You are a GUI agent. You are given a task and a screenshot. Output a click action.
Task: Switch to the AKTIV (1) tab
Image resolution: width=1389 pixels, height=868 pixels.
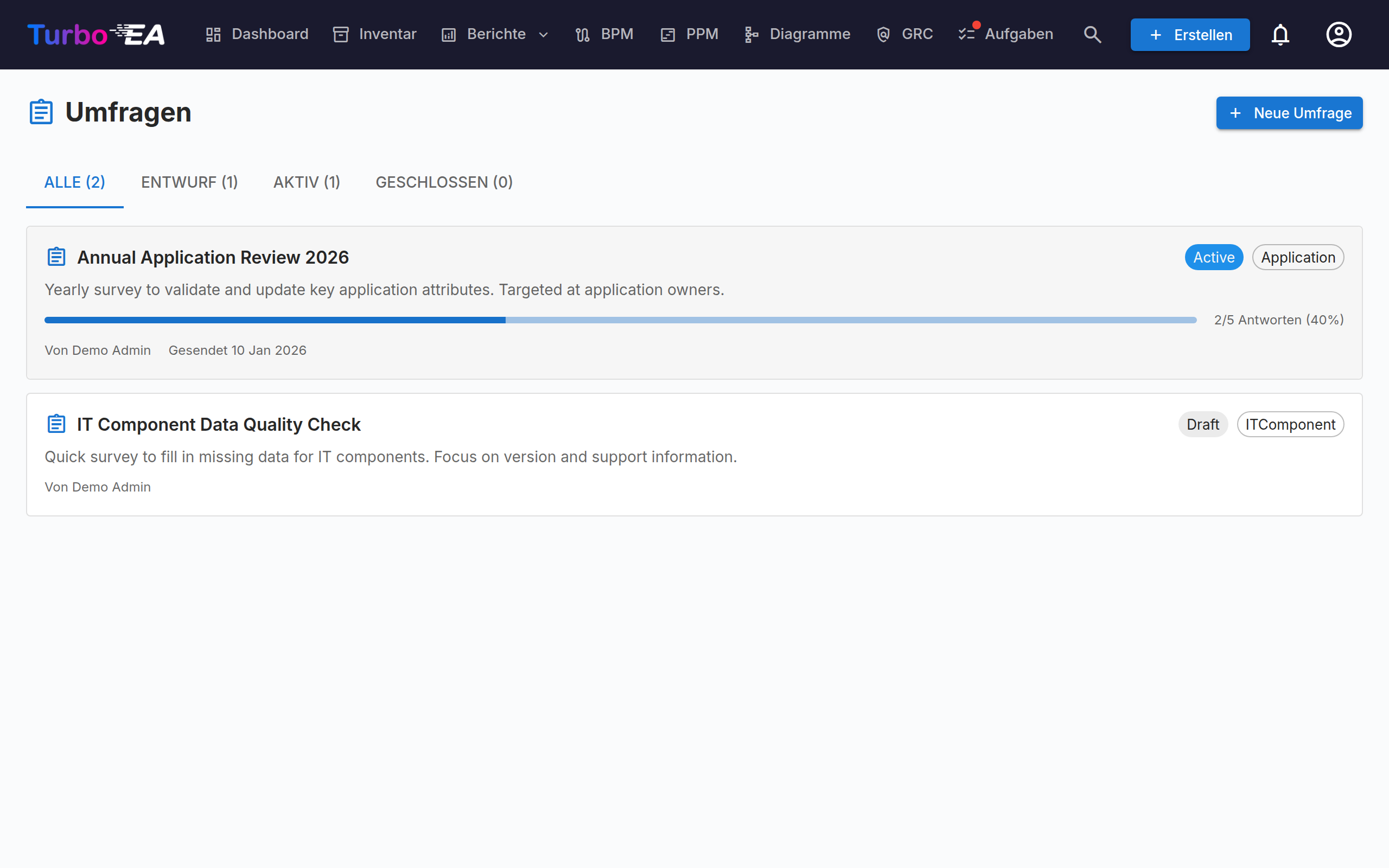[307, 183]
